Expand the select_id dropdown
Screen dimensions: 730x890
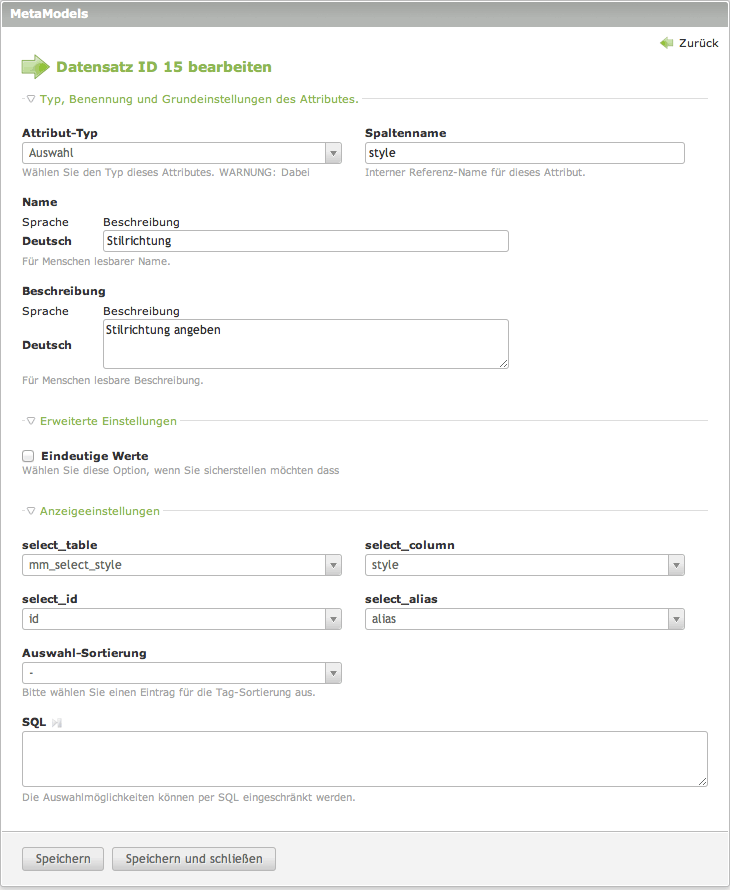tap(182, 619)
